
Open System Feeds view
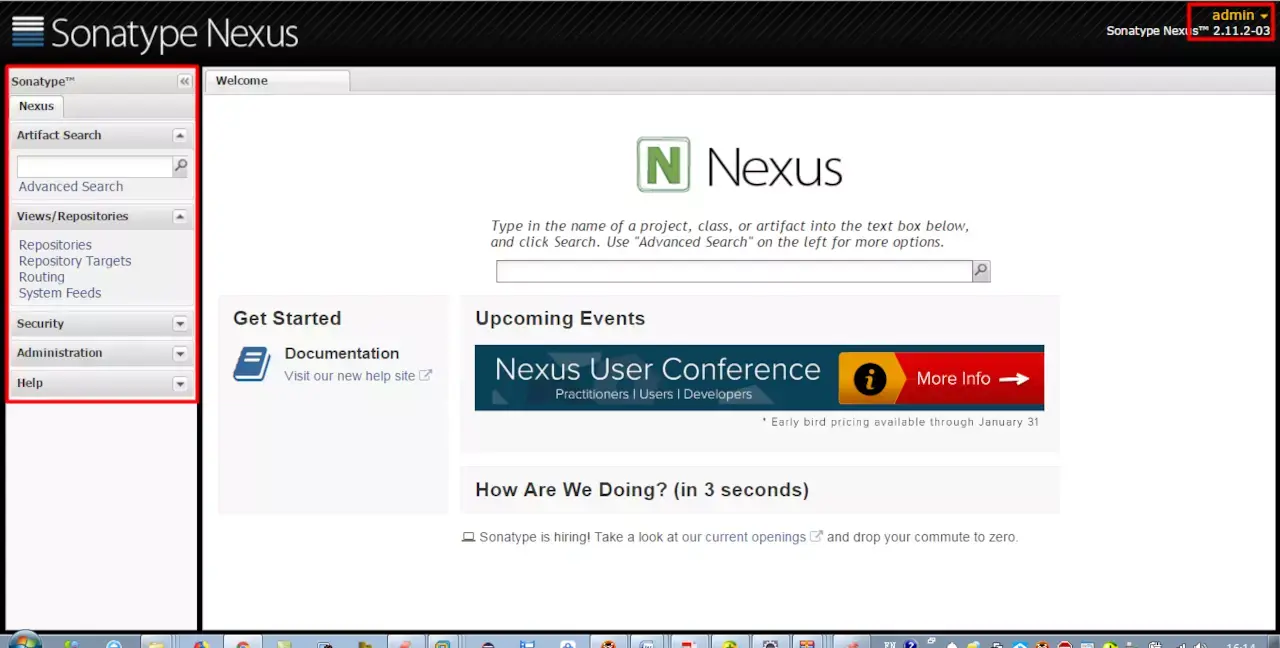click(60, 293)
